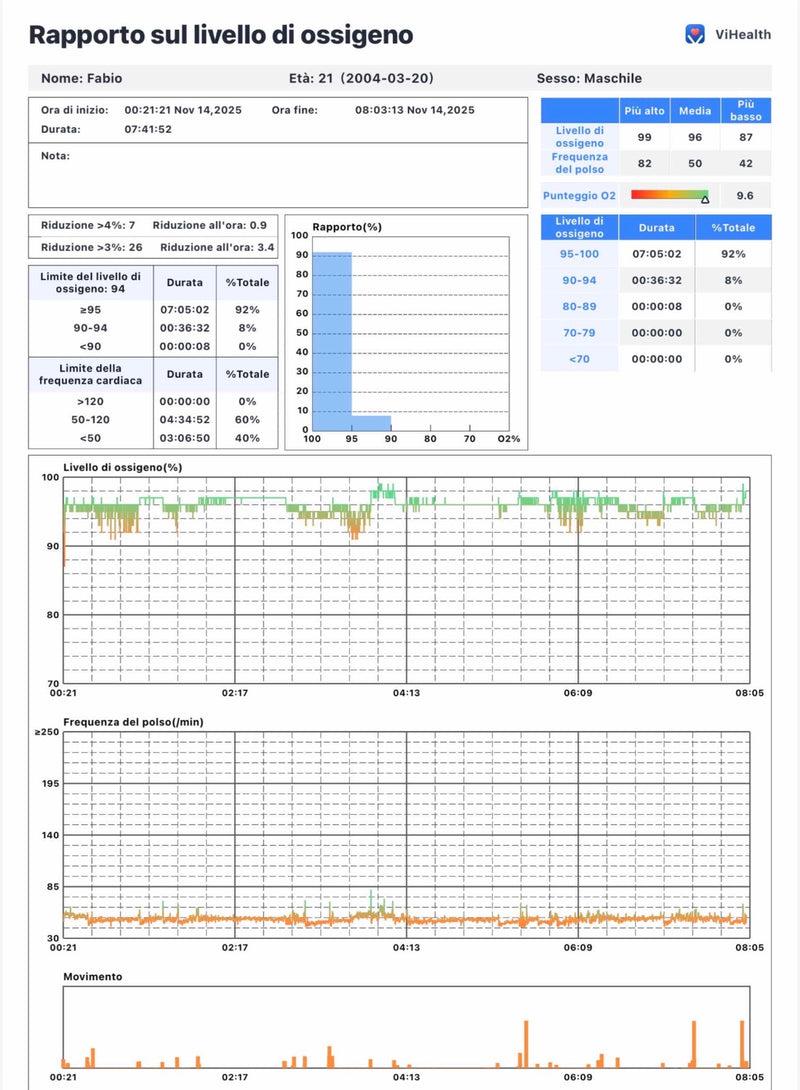Select the blue 70-79 oxygen range
This screenshot has width=800, height=1090.
click(x=579, y=333)
